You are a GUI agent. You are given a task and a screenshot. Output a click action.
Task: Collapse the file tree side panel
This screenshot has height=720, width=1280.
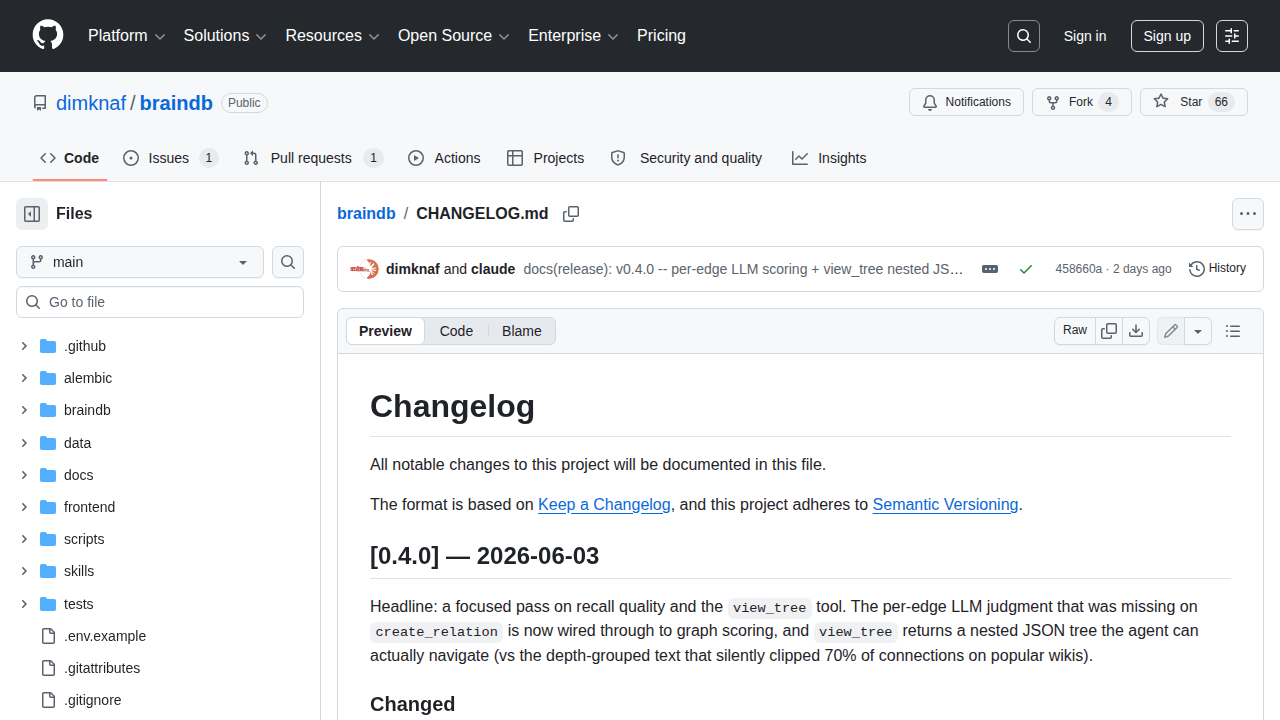coord(32,214)
